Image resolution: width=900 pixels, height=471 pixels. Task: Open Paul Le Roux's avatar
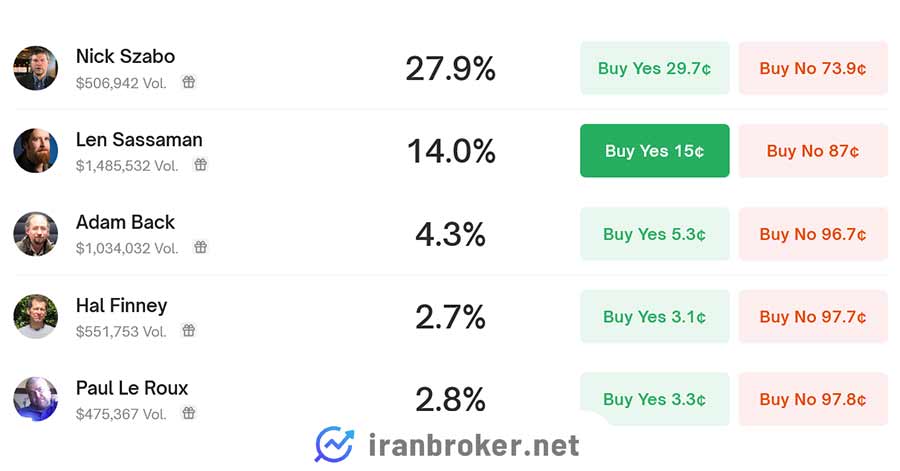36,399
